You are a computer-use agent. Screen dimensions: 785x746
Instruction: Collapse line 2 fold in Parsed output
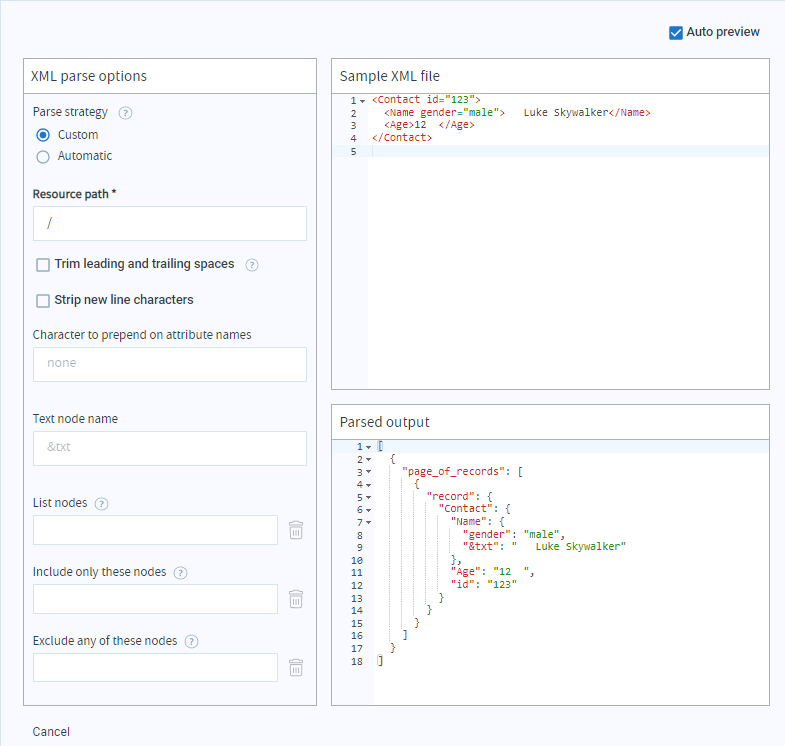(368, 460)
